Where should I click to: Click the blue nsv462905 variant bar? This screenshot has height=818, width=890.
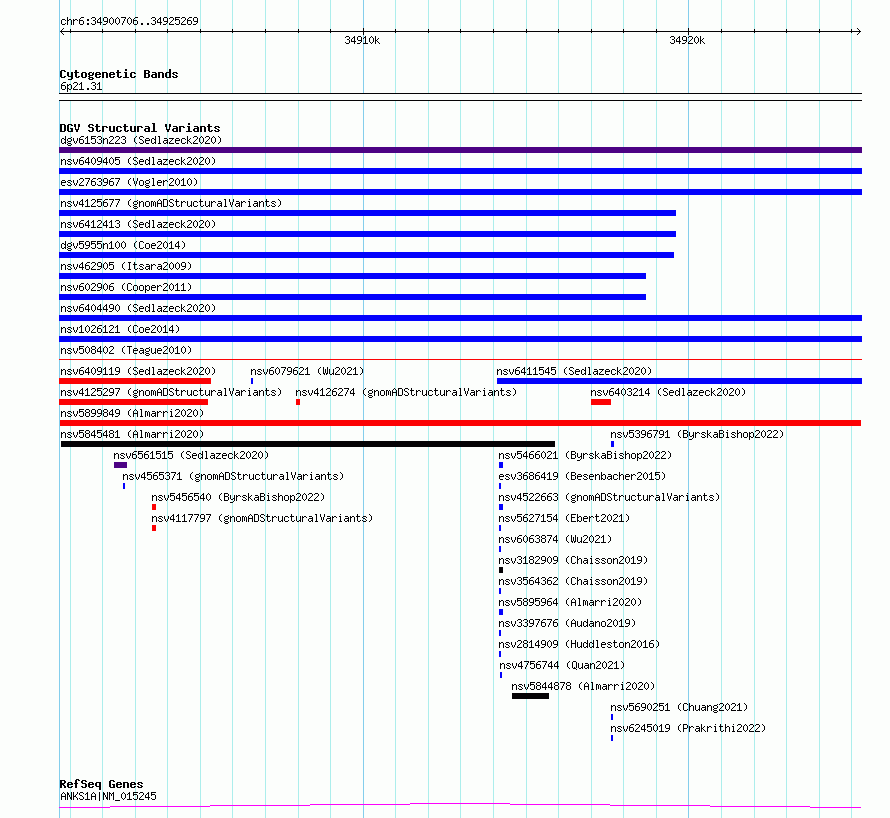point(352,276)
